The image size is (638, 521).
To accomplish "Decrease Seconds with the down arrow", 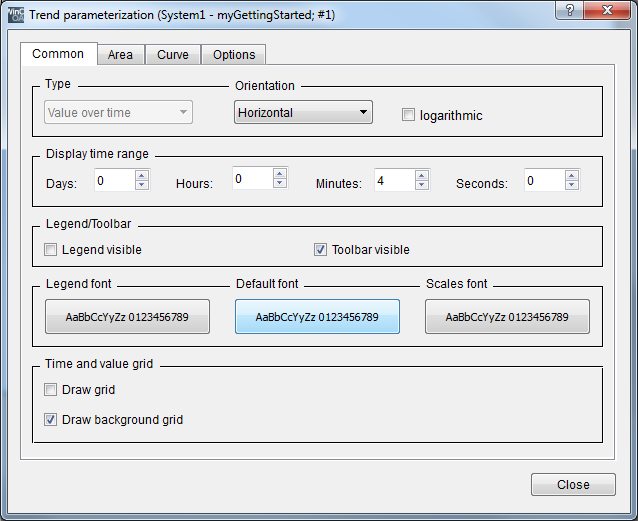I will point(572,185).
